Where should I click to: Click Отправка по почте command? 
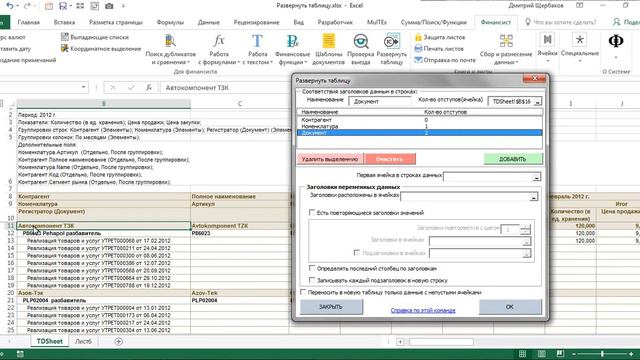click(445, 60)
